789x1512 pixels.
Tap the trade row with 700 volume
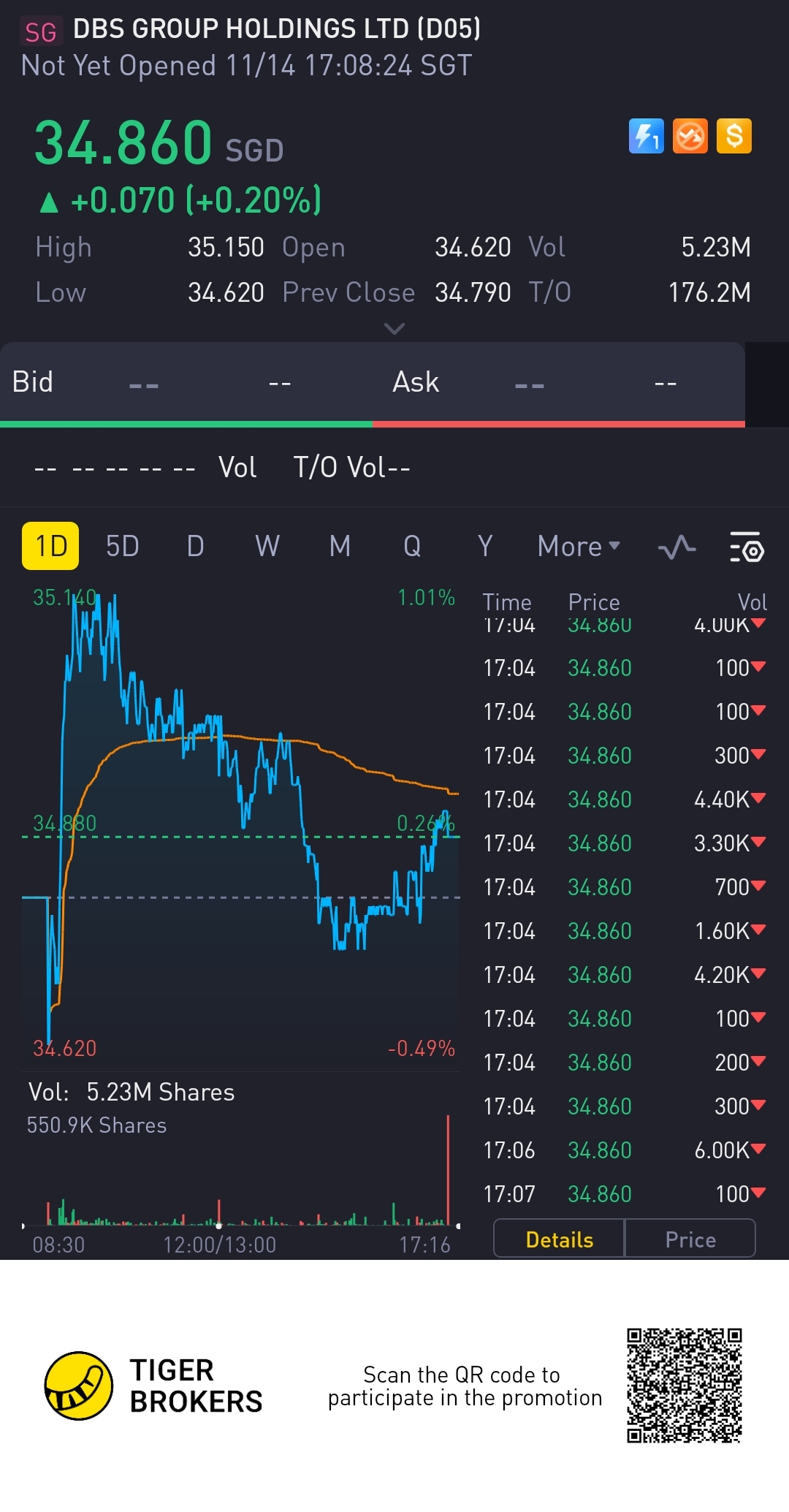(x=625, y=887)
